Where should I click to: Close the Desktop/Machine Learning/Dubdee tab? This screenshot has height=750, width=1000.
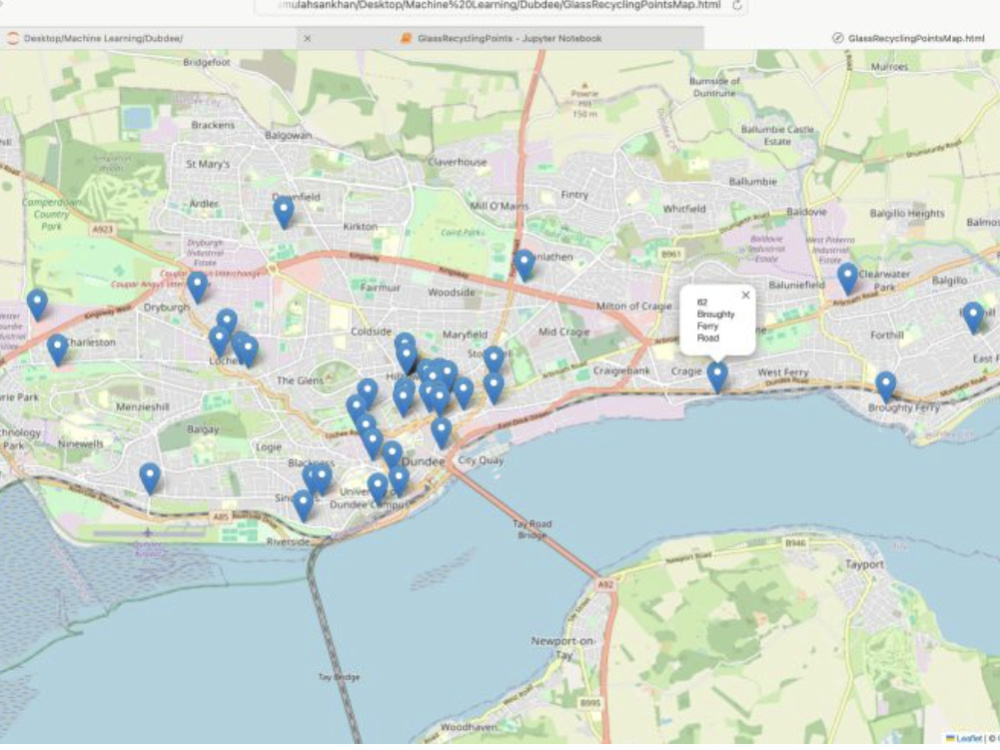point(307,38)
